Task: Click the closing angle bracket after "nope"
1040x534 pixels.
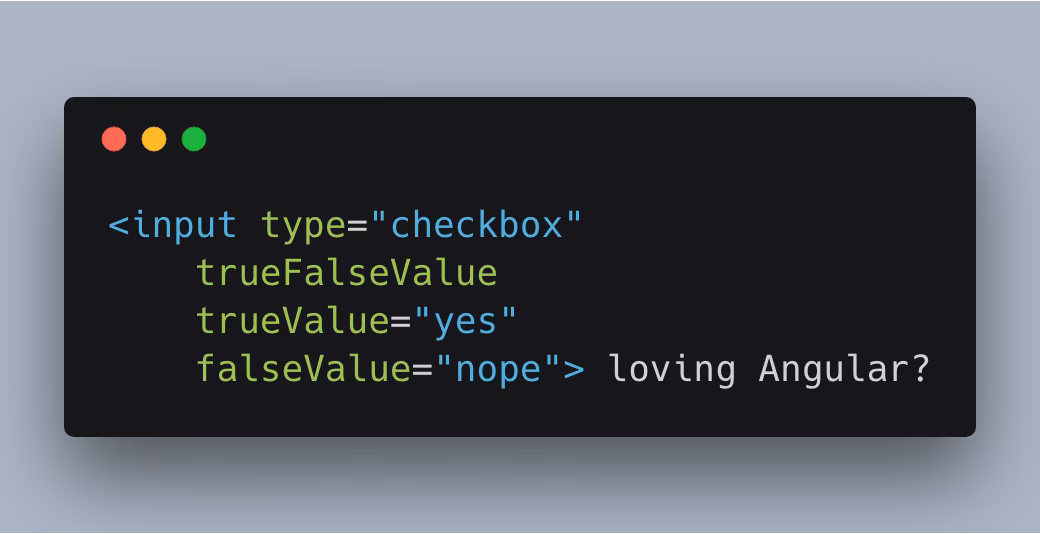Action: point(574,369)
